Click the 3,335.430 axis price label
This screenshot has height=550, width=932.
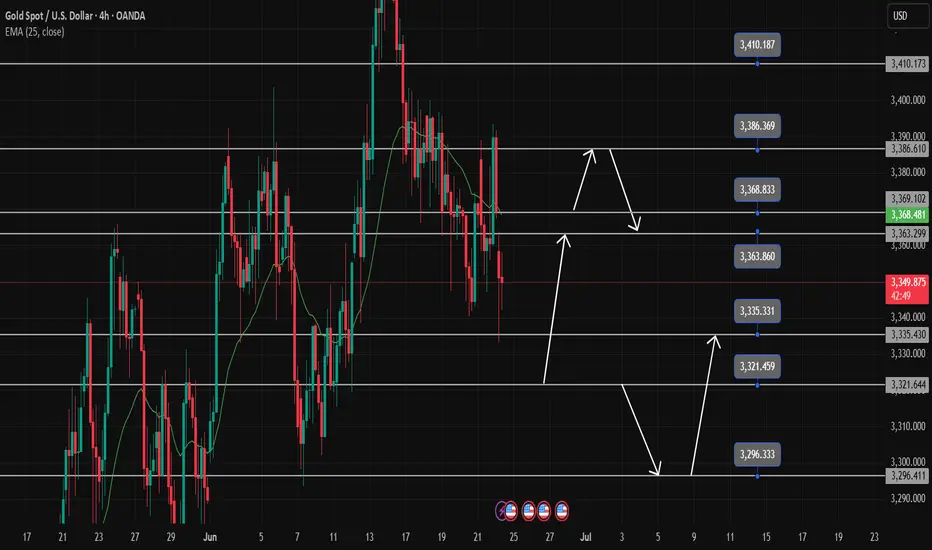tap(908, 335)
